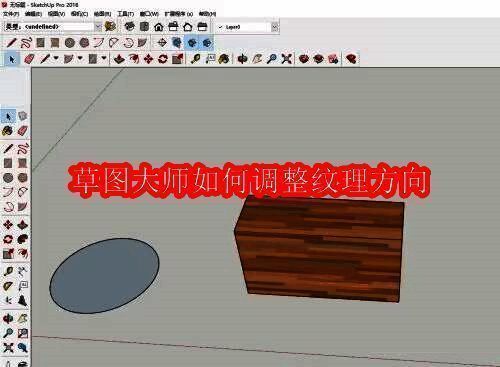Open the Help menu (帮助)
This screenshot has width=500, height=367.
pyautogui.click(x=207, y=14)
